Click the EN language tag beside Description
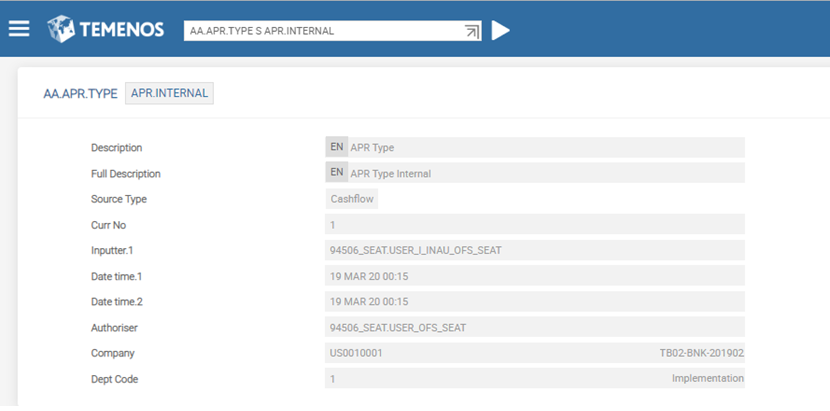The height and width of the screenshot is (411, 830). (x=337, y=147)
